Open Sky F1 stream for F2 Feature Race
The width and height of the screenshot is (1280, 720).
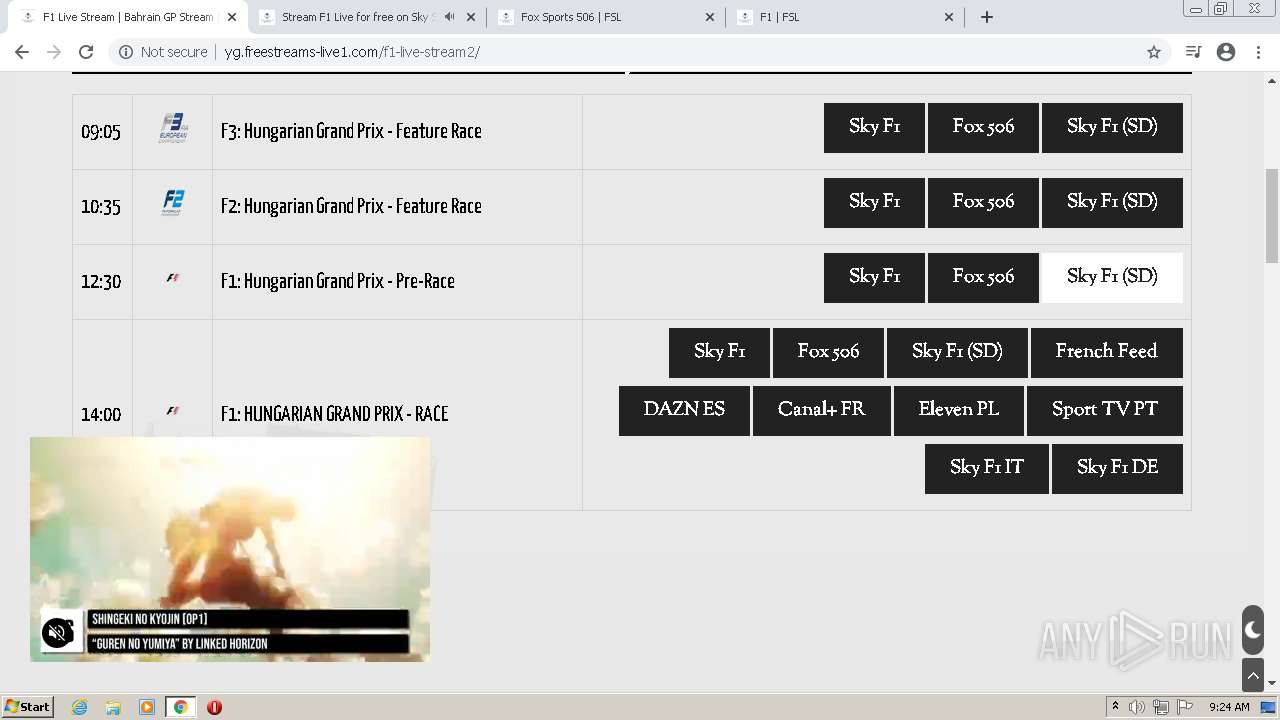[874, 202]
